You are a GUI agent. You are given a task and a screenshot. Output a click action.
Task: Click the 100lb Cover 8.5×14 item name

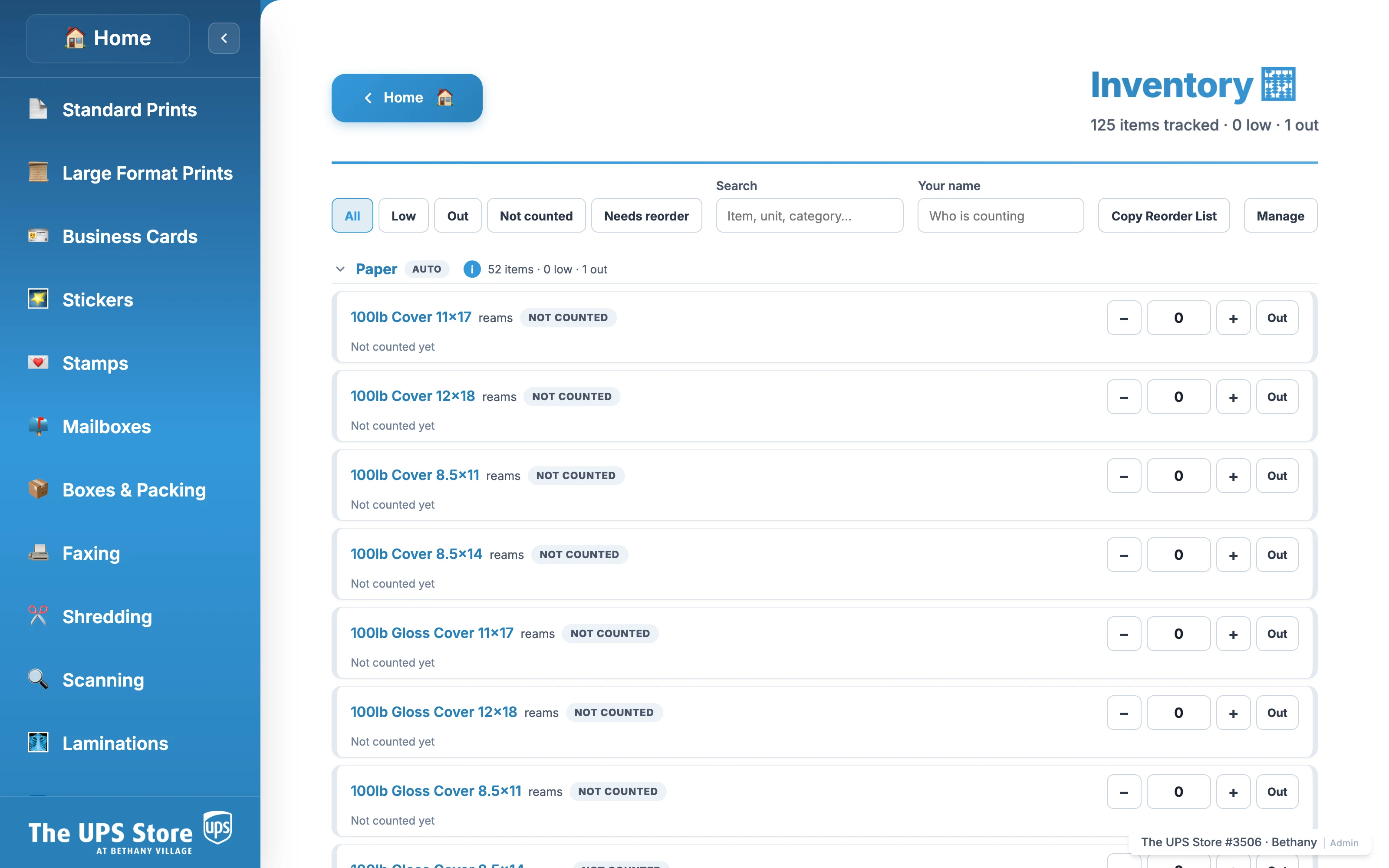(x=416, y=554)
